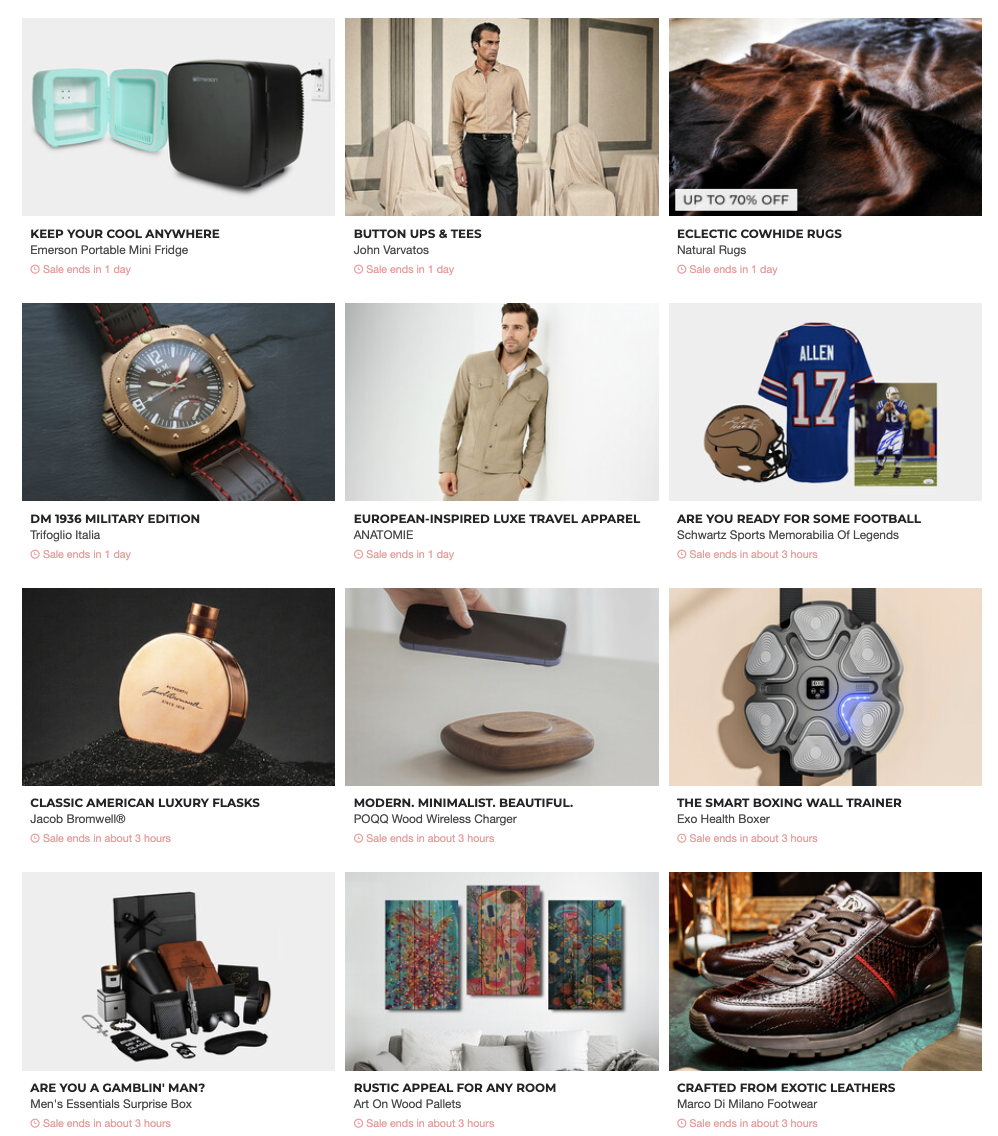Open 'ECLECTIC COWHIDE RUGS' sale title
The image size is (998, 1136).
pos(759,234)
